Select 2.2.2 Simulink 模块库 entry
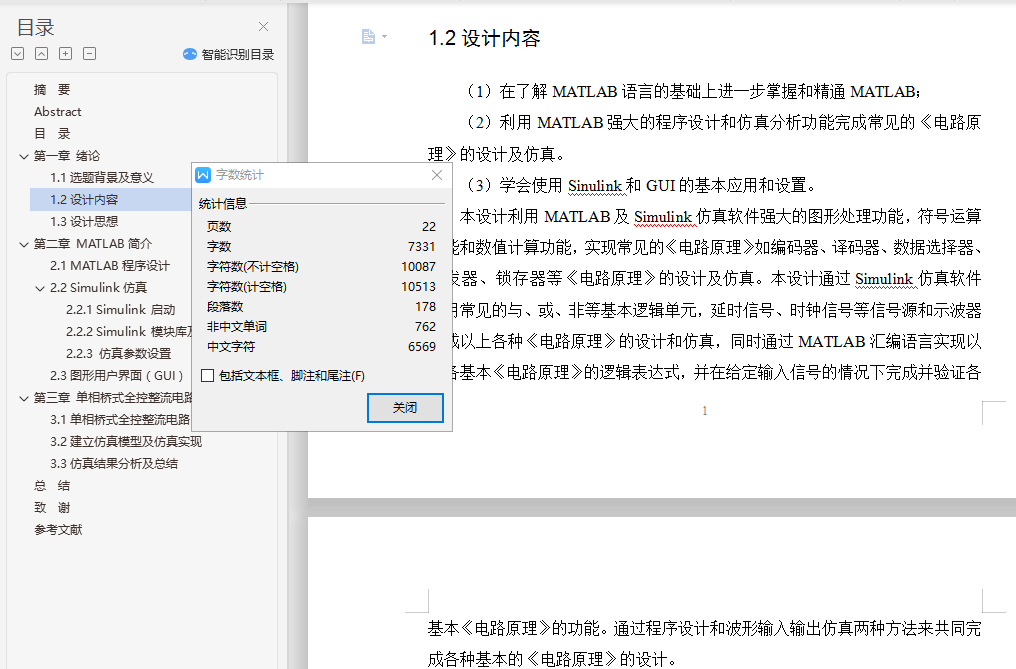This screenshot has height=669, width=1016. [128, 332]
